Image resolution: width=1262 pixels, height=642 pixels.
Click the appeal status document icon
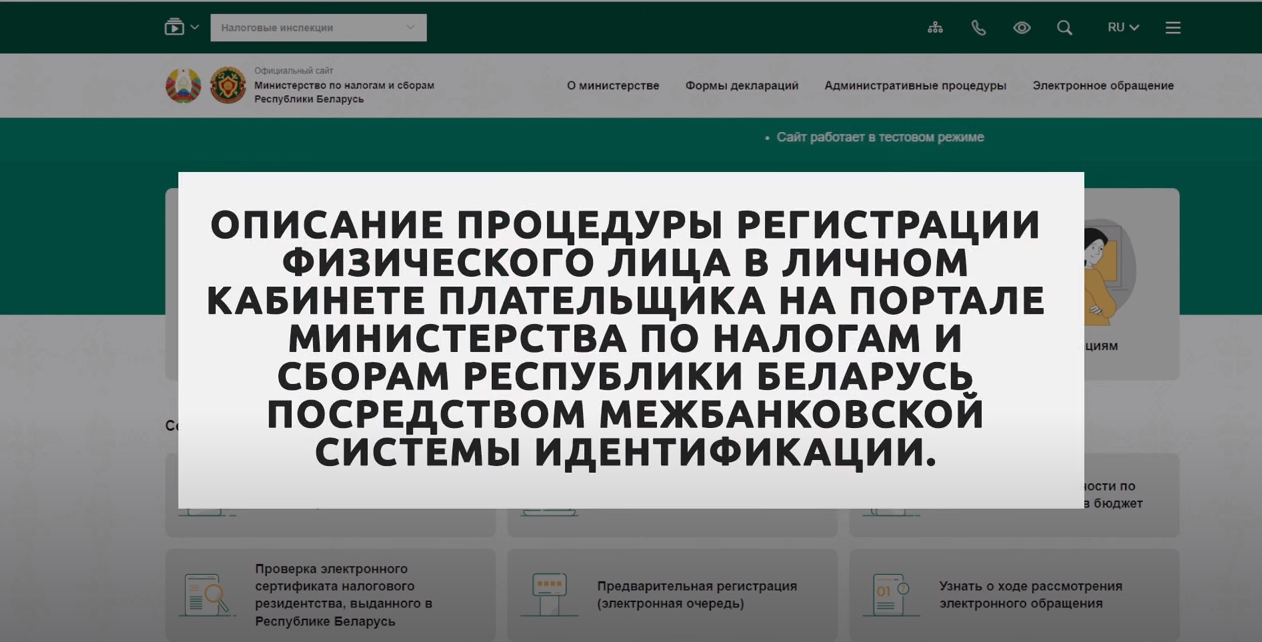tap(890, 594)
